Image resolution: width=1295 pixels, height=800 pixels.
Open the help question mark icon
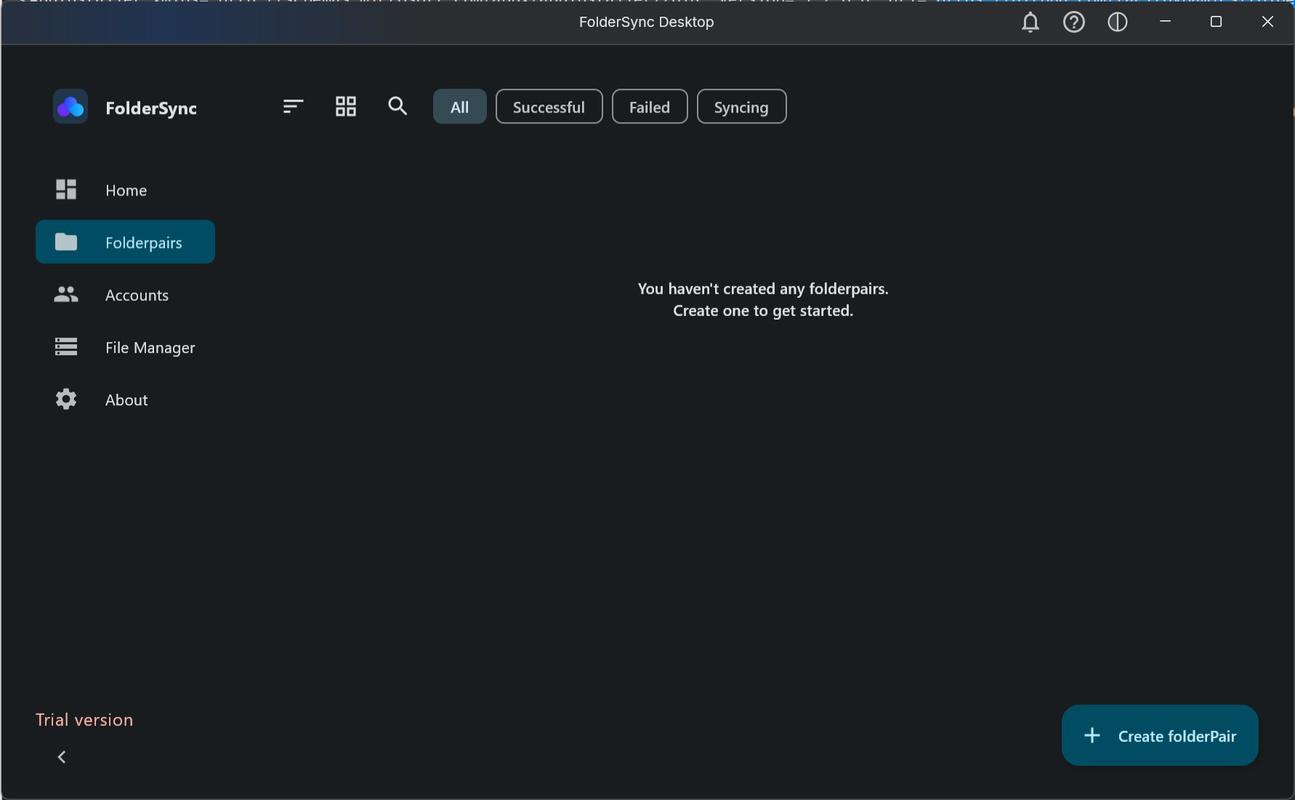(x=1074, y=22)
